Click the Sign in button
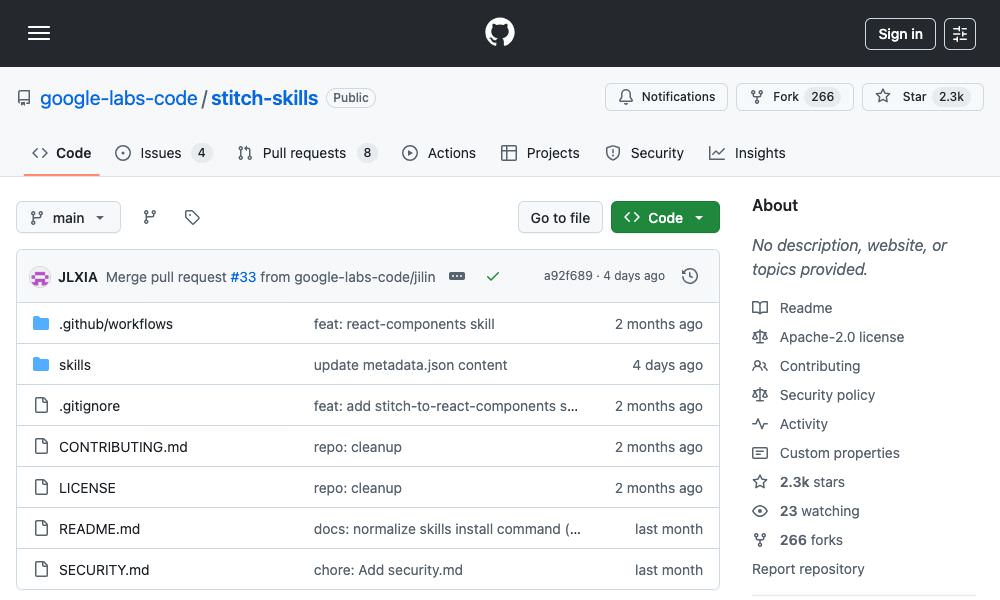 [899, 33]
